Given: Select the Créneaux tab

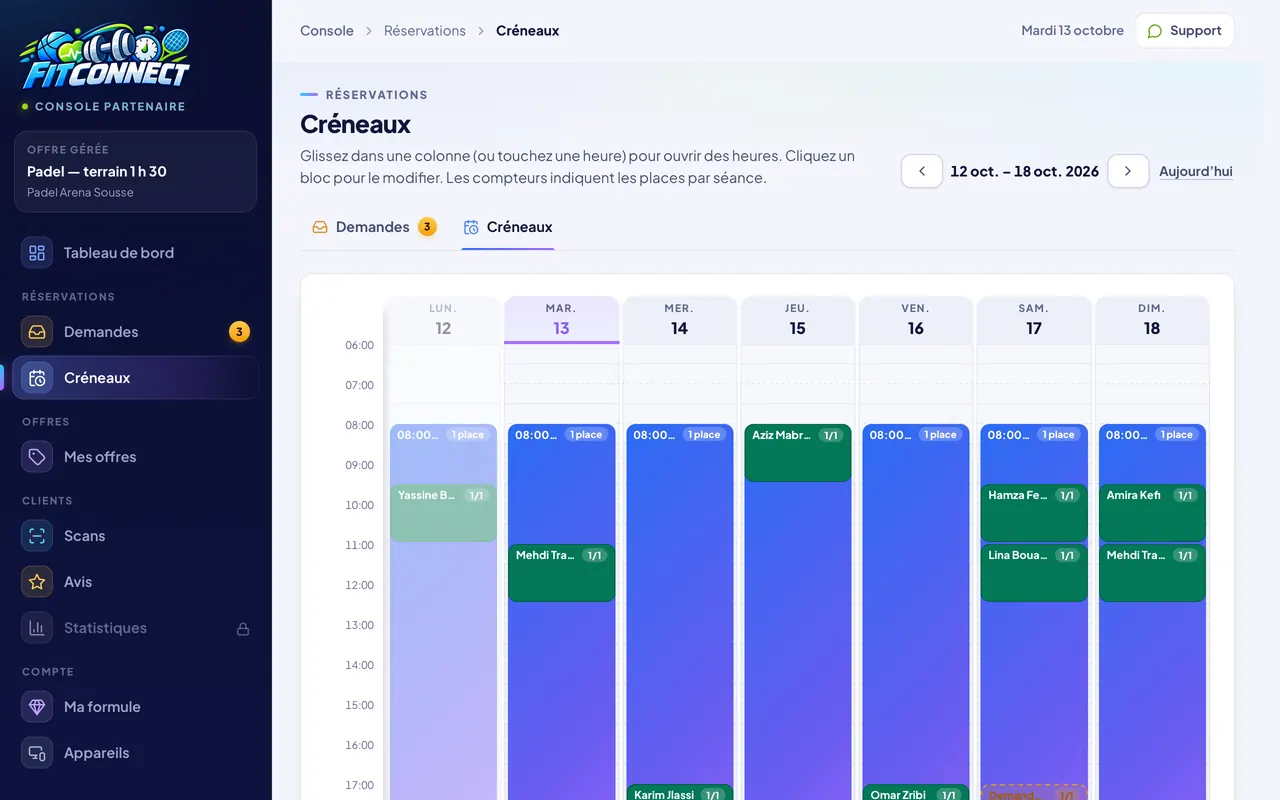Looking at the screenshot, I should [508, 227].
